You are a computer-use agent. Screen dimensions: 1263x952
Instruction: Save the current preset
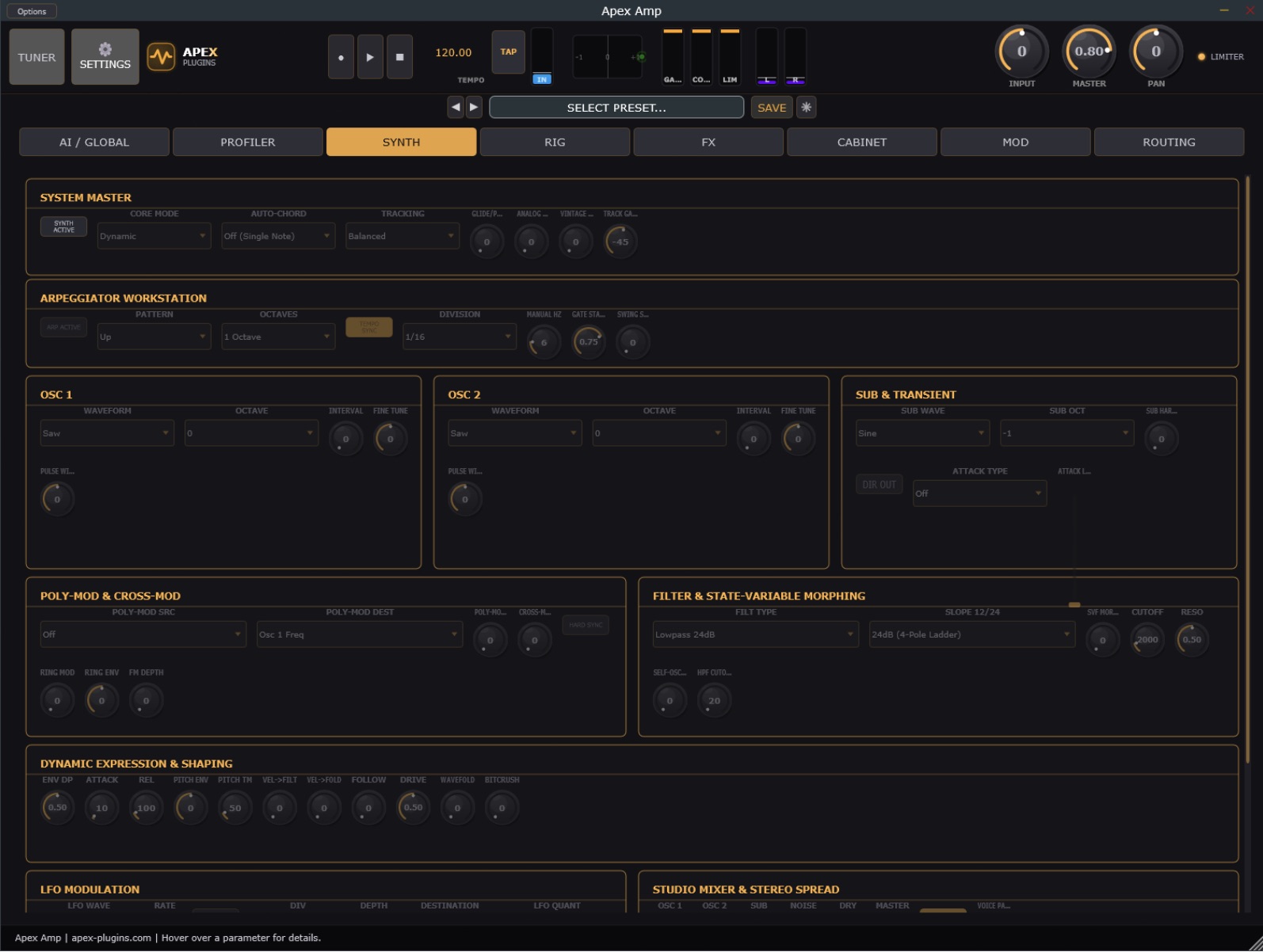click(x=772, y=107)
